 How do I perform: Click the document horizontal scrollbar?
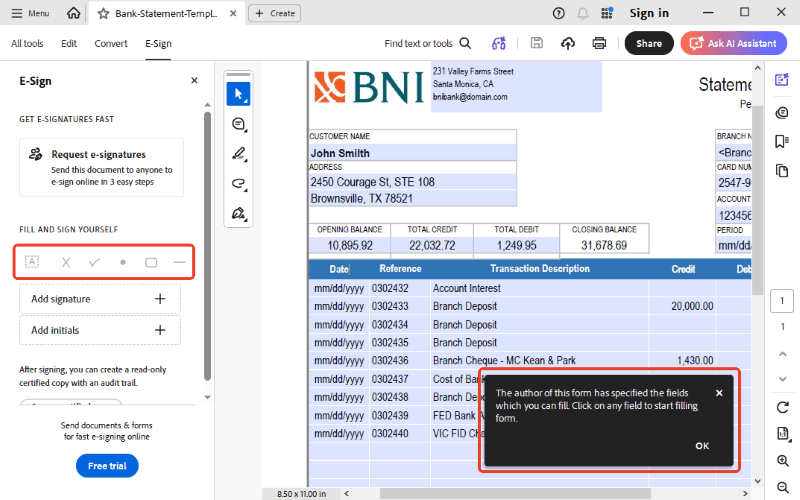(515, 493)
